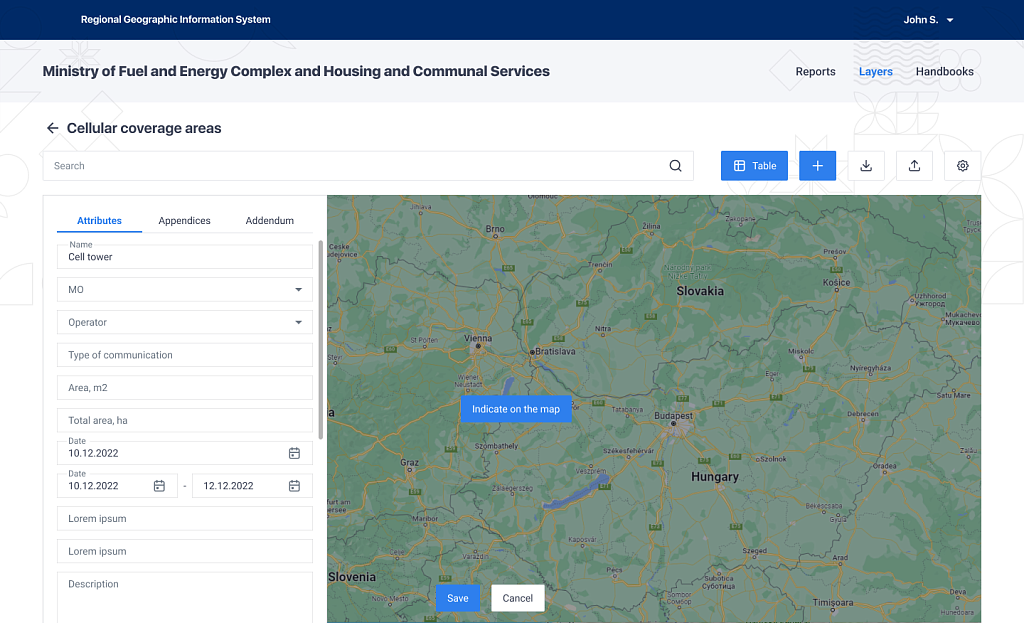
Task: Select the Addendum tab
Action: tap(270, 221)
